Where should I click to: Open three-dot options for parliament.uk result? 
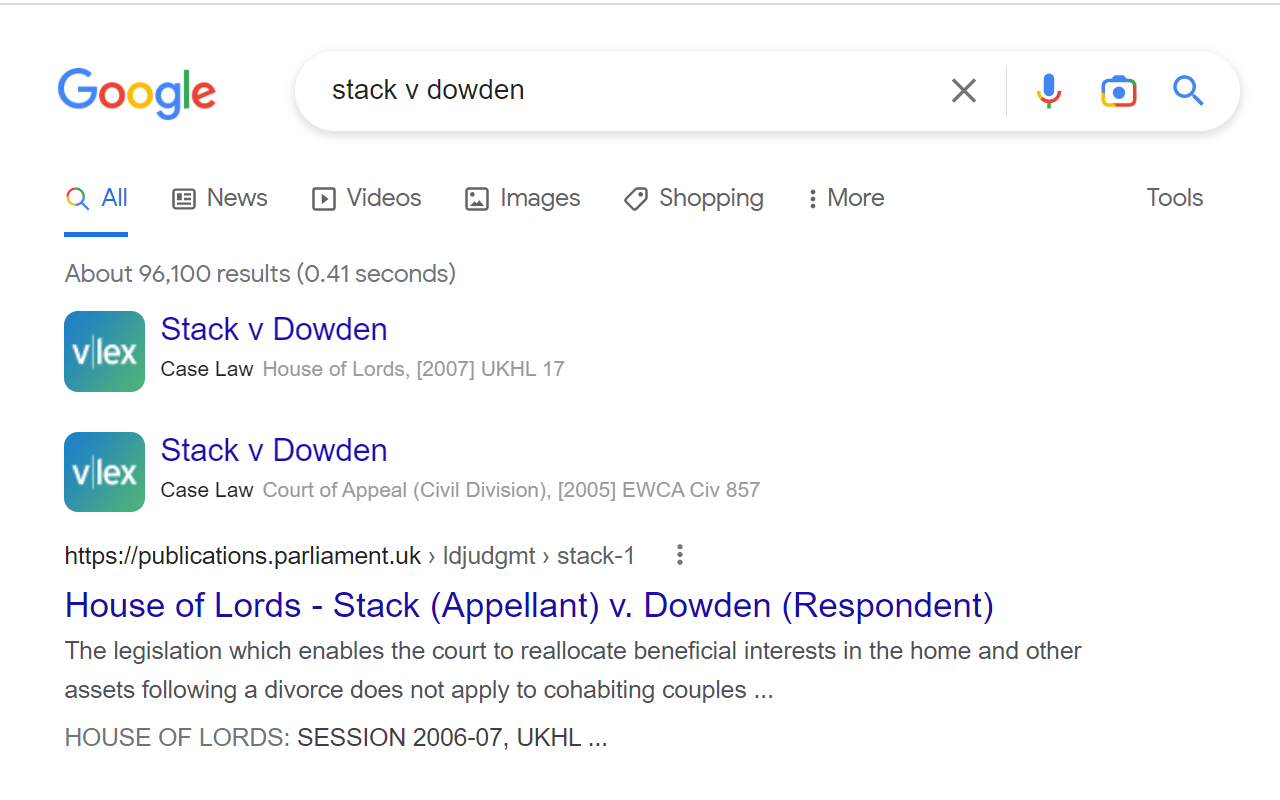(x=679, y=555)
